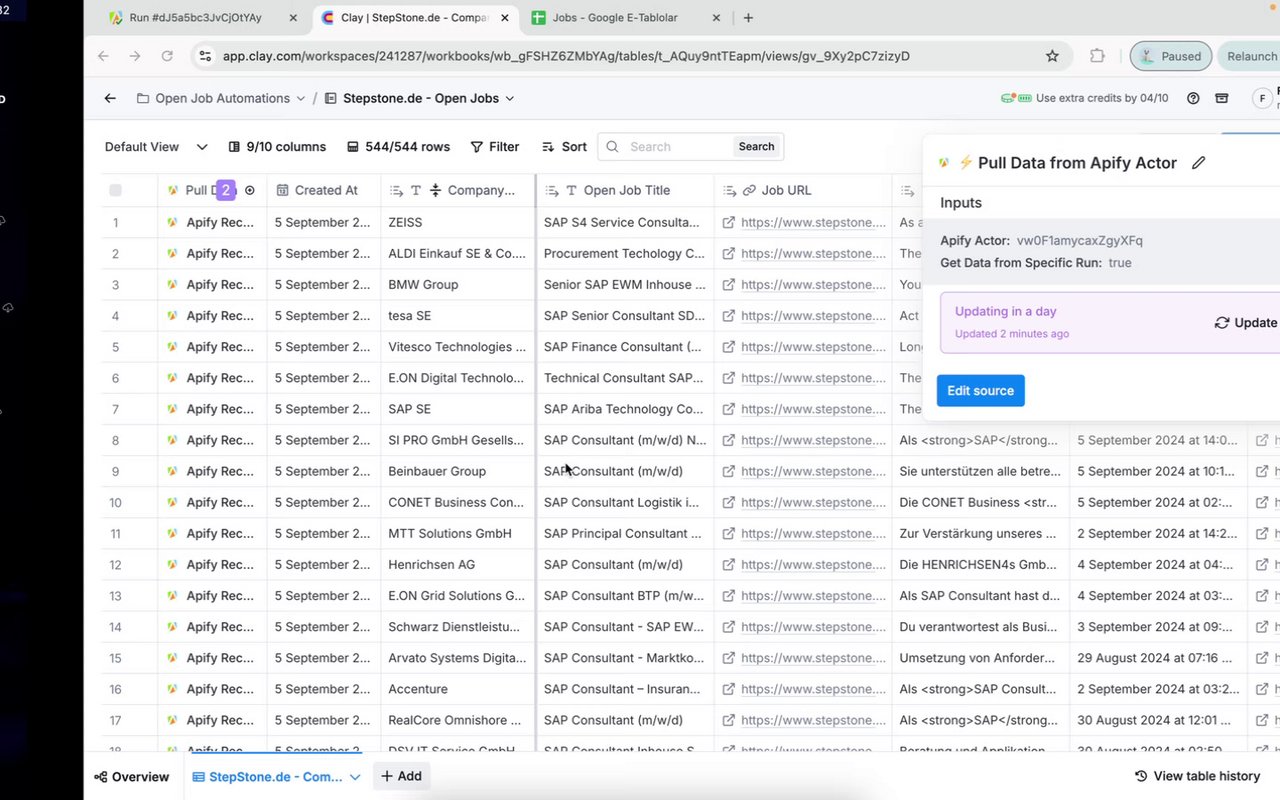Open the Overview tab at the bottom
The width and height of the screenshot is (1280, 800).
(131, 777)
